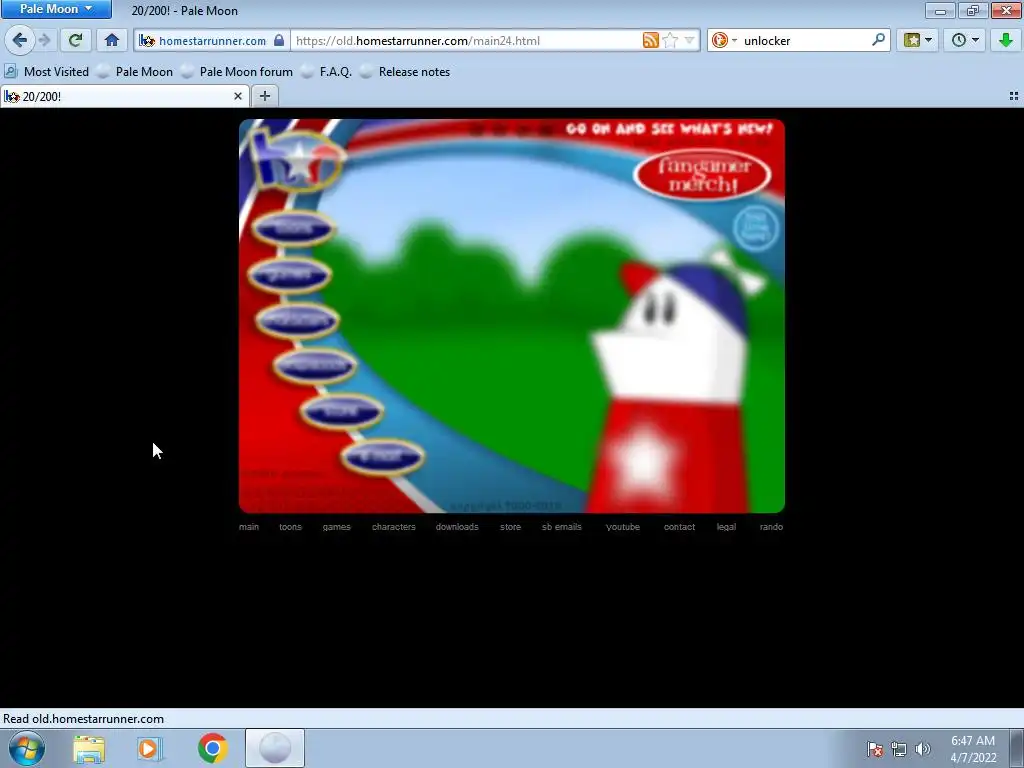This screenshot has width=1024, height=768.
Task: Open the history clock toolbar button
Action: pyautogui.click(x=965, y=40)
